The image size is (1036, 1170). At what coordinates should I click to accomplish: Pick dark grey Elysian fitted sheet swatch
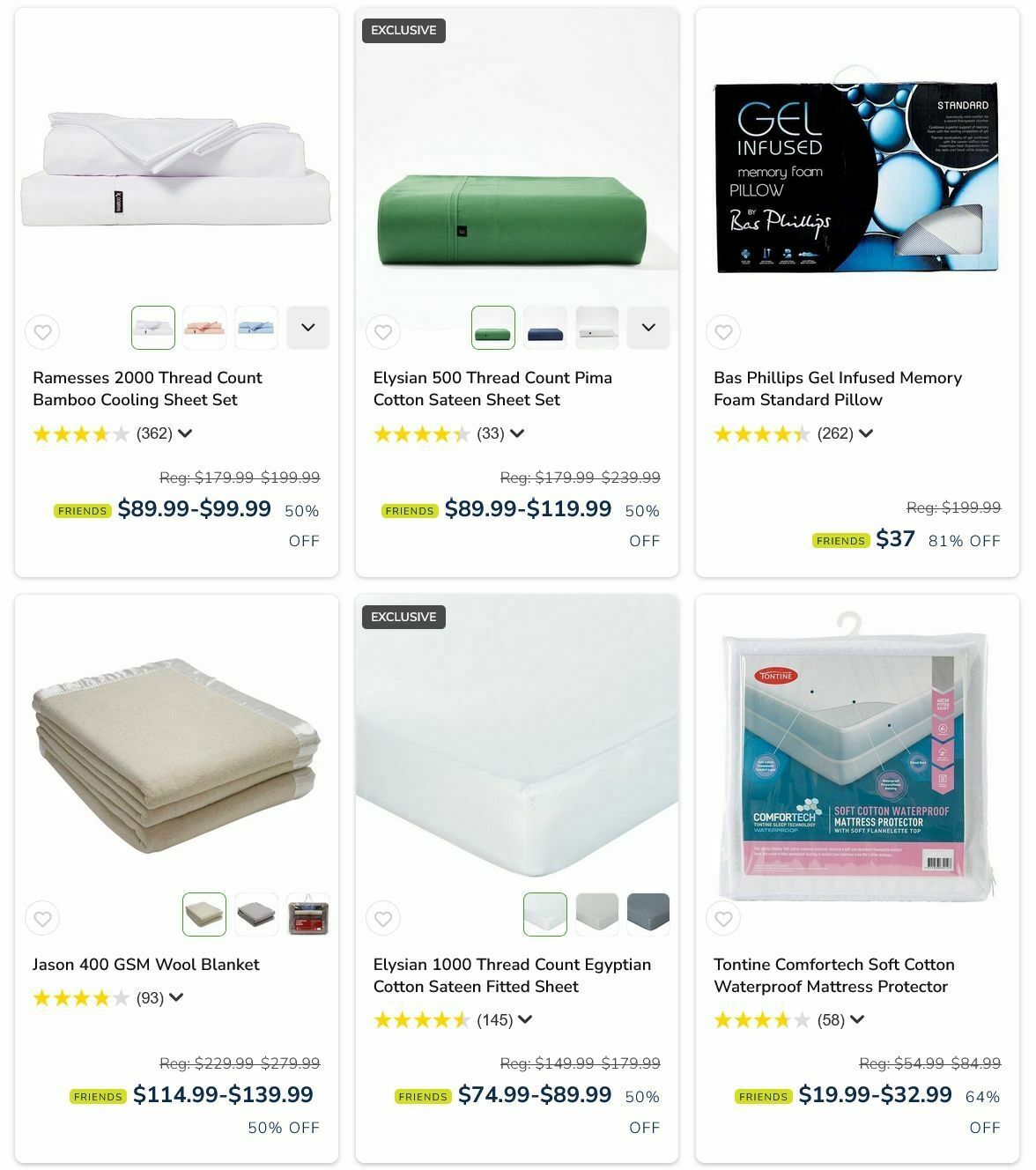[x=648, y=915]
